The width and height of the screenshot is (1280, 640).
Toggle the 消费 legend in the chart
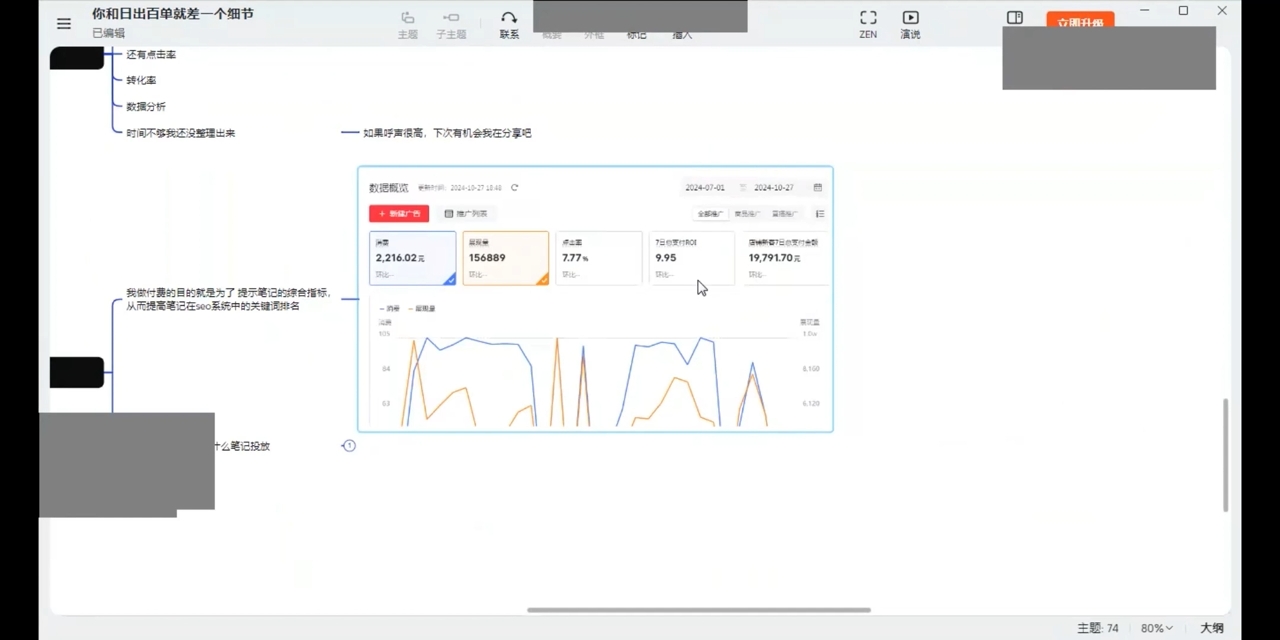tap(388, 308)
